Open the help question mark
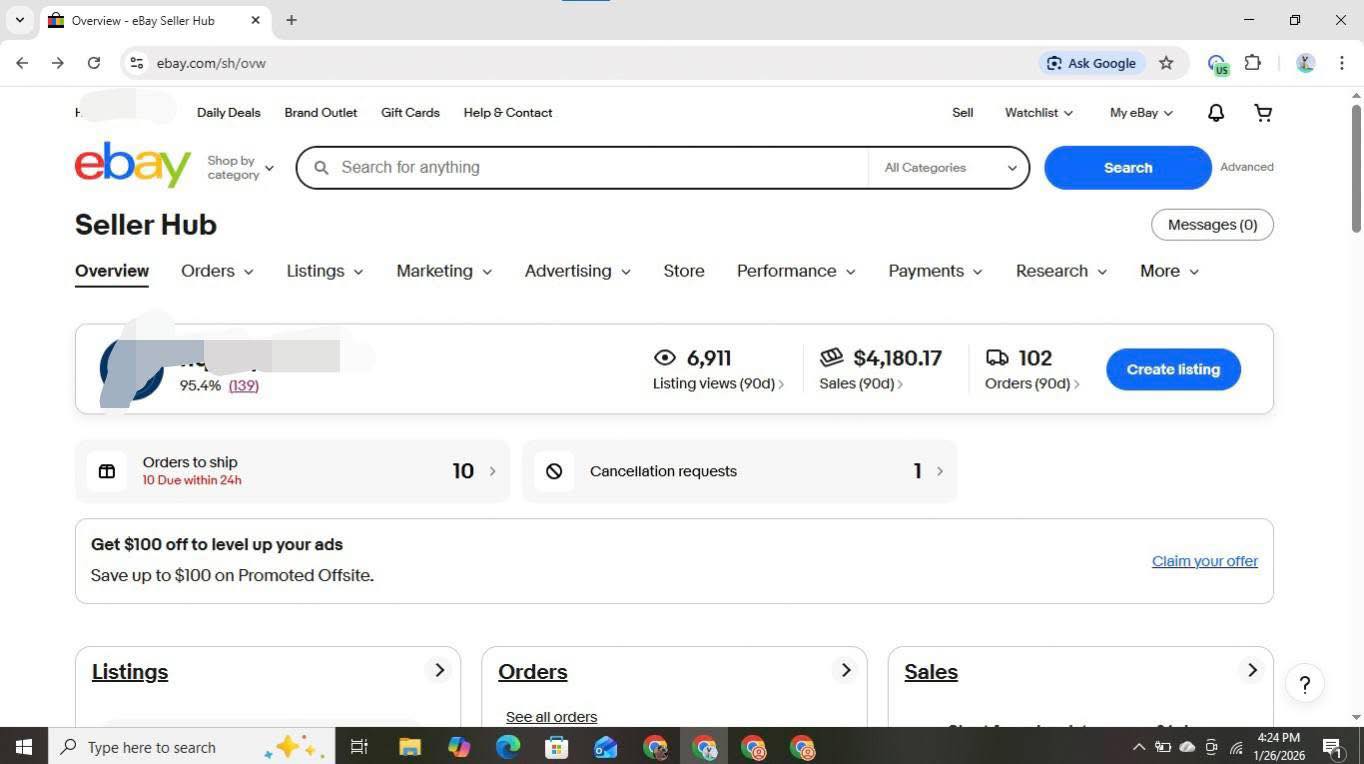This screenshot has height=764, width=1364. (x=1304, y=685)
